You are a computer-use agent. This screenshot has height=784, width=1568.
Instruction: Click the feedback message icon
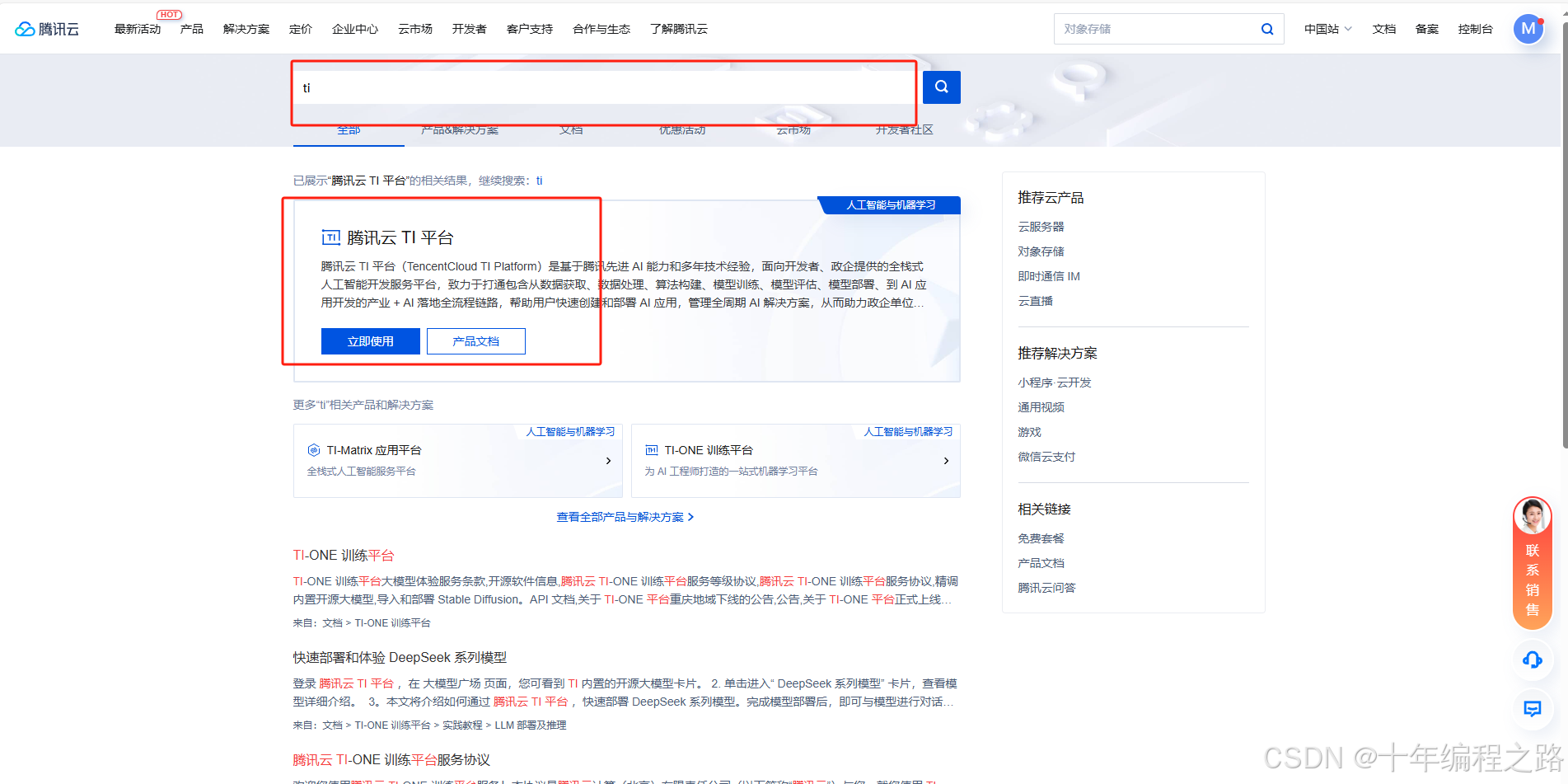(x=1533, y=709)
